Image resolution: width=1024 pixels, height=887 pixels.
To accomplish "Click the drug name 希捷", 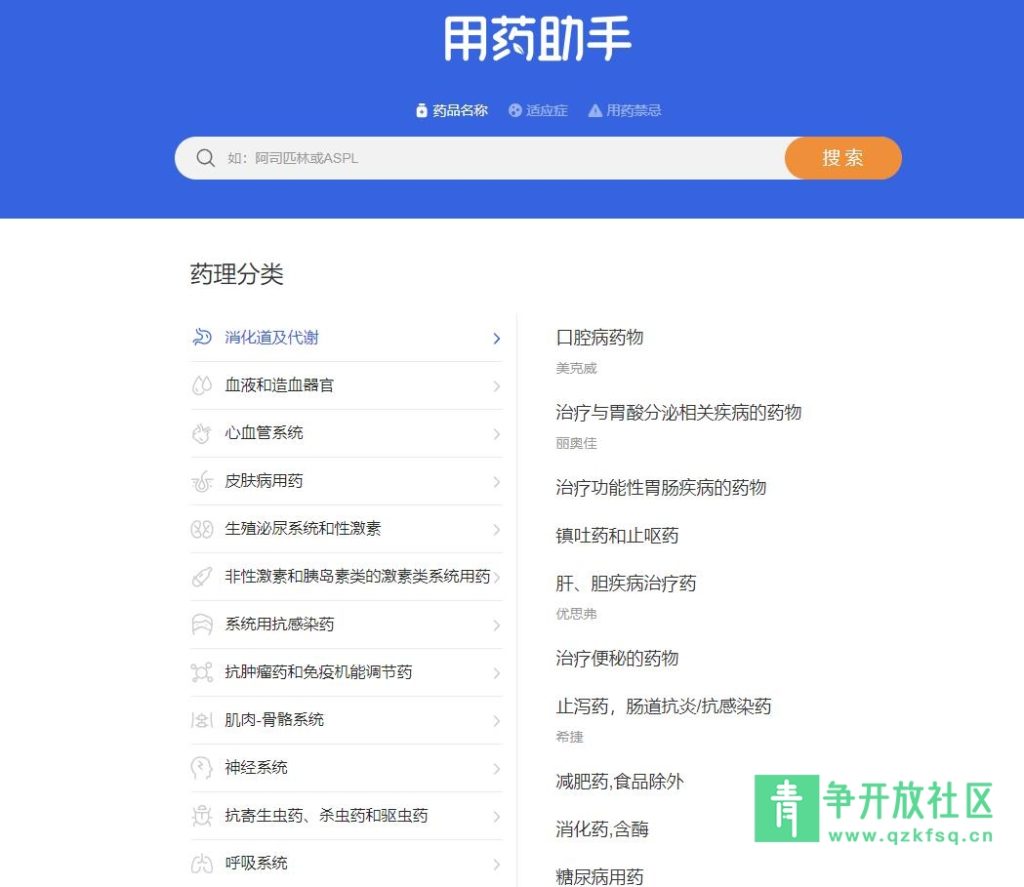I will [x=569, y=737].
